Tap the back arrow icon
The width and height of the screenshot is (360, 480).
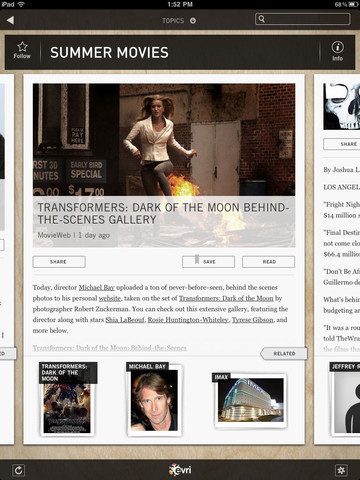[10, 20]
